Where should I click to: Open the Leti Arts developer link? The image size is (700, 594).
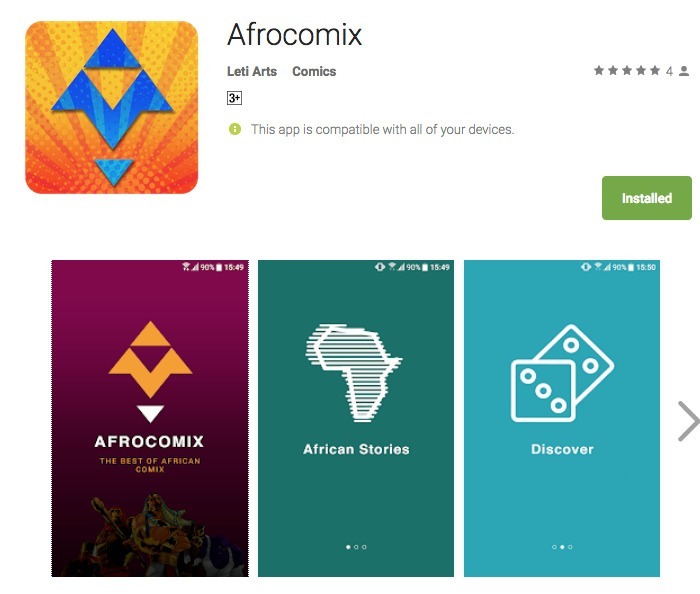pyautogui.click(x=252, y=71)
